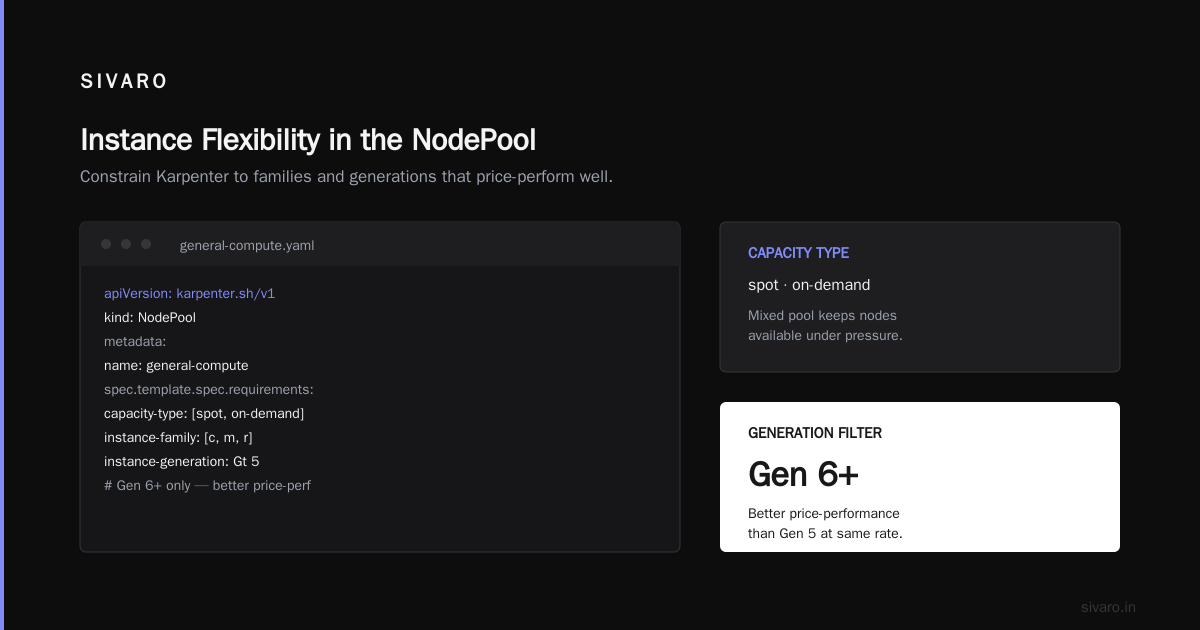Screen dimensions: 1200x630
Task: Click the 'Better price-performance' description text
Action: click(x=825, y=523)
